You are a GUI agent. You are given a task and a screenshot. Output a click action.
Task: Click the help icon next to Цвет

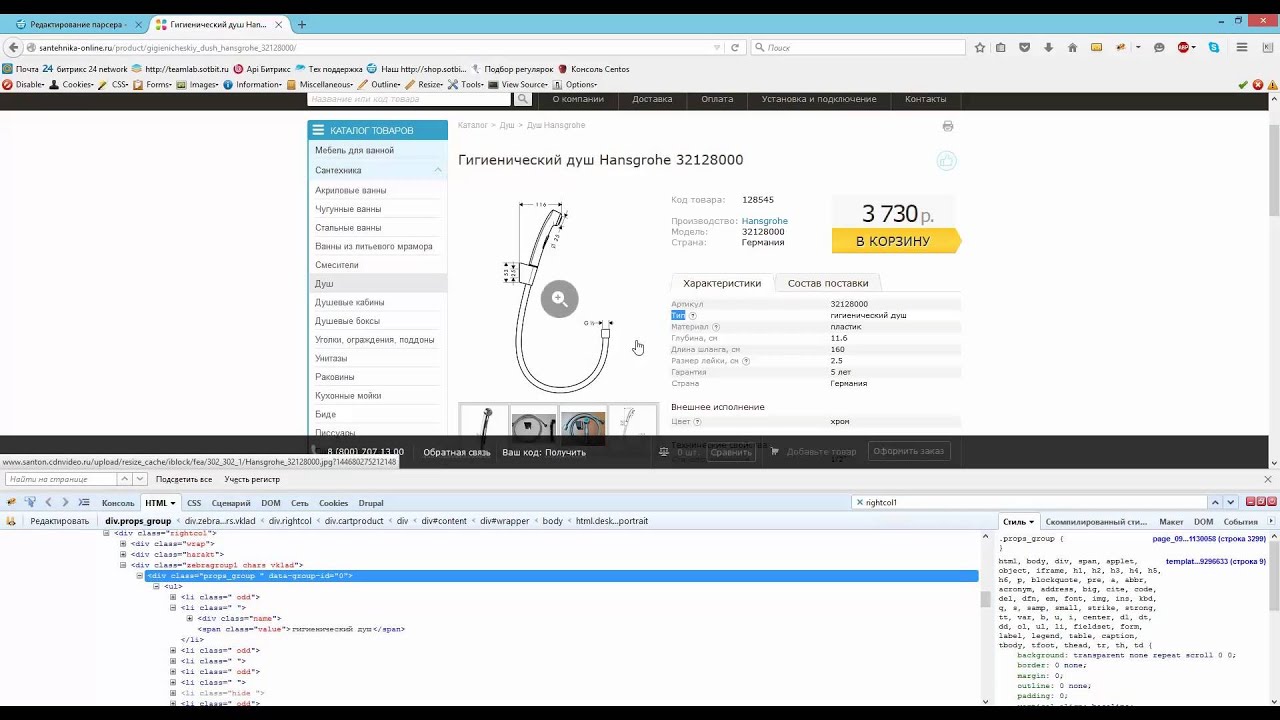[x=698, y=422]
